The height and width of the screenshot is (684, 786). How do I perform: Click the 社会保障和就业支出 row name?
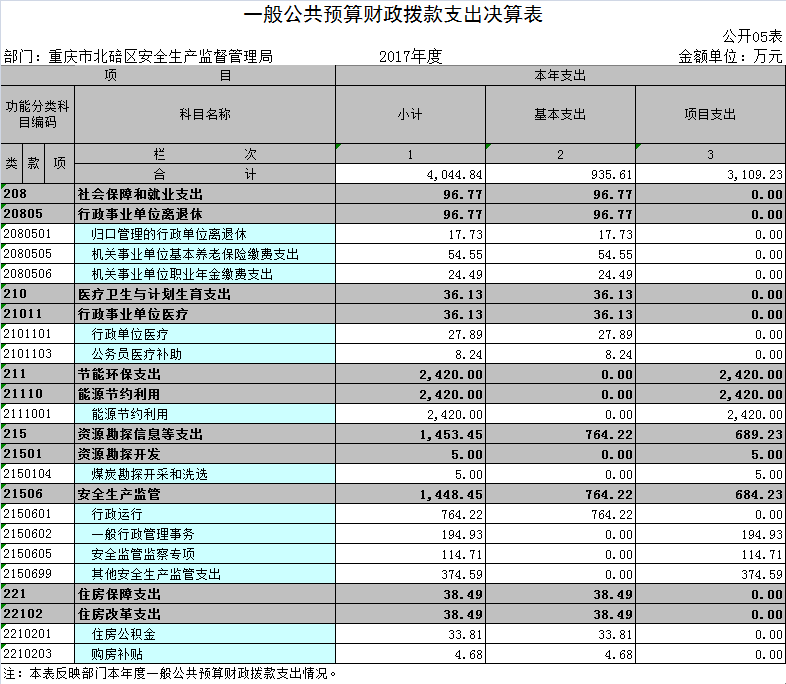pyautogui.click(x=205, y=194)
